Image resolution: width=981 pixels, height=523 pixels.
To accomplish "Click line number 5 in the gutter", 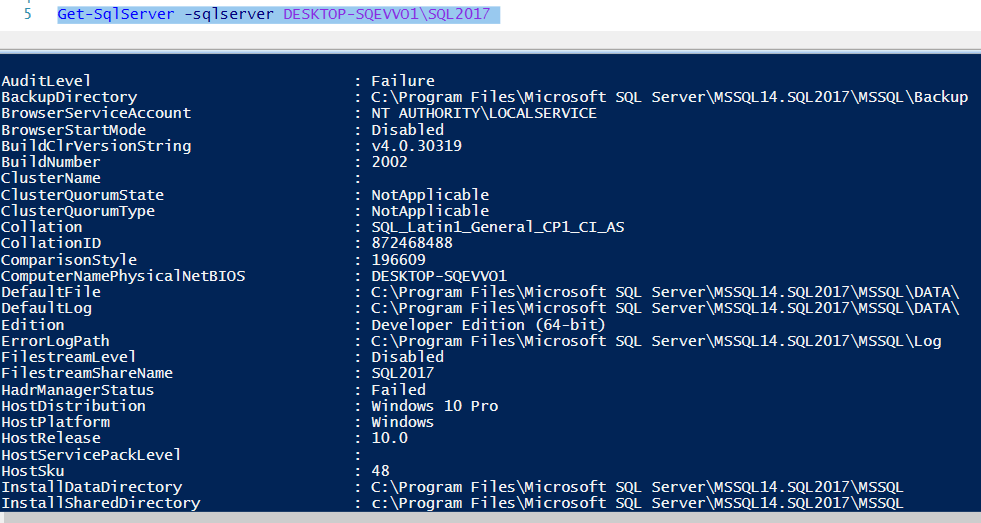I will point(28,14).
